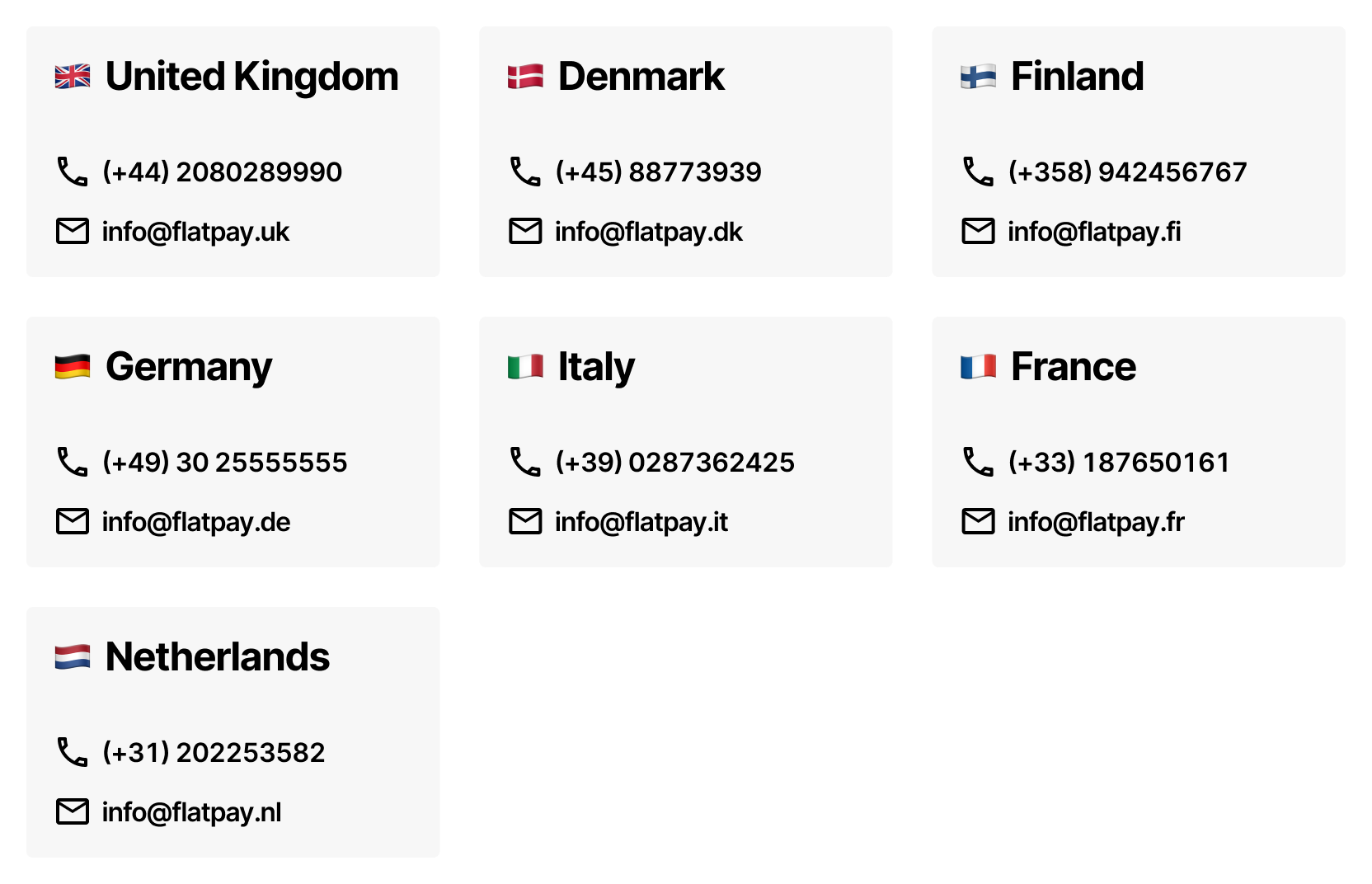1372x884 pixels.
Task: Open the info@flatpay.de email link
Action: [196, 522]
